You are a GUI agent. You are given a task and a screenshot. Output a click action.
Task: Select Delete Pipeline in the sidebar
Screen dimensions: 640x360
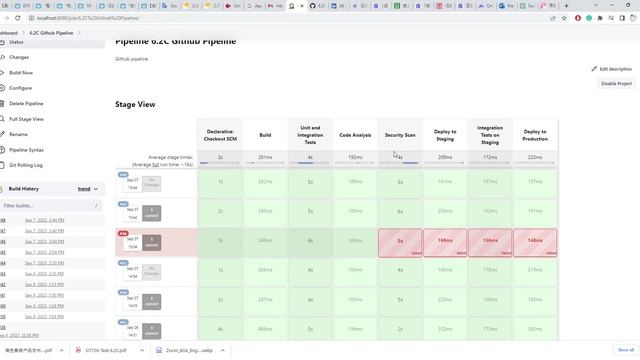point(26,103)
